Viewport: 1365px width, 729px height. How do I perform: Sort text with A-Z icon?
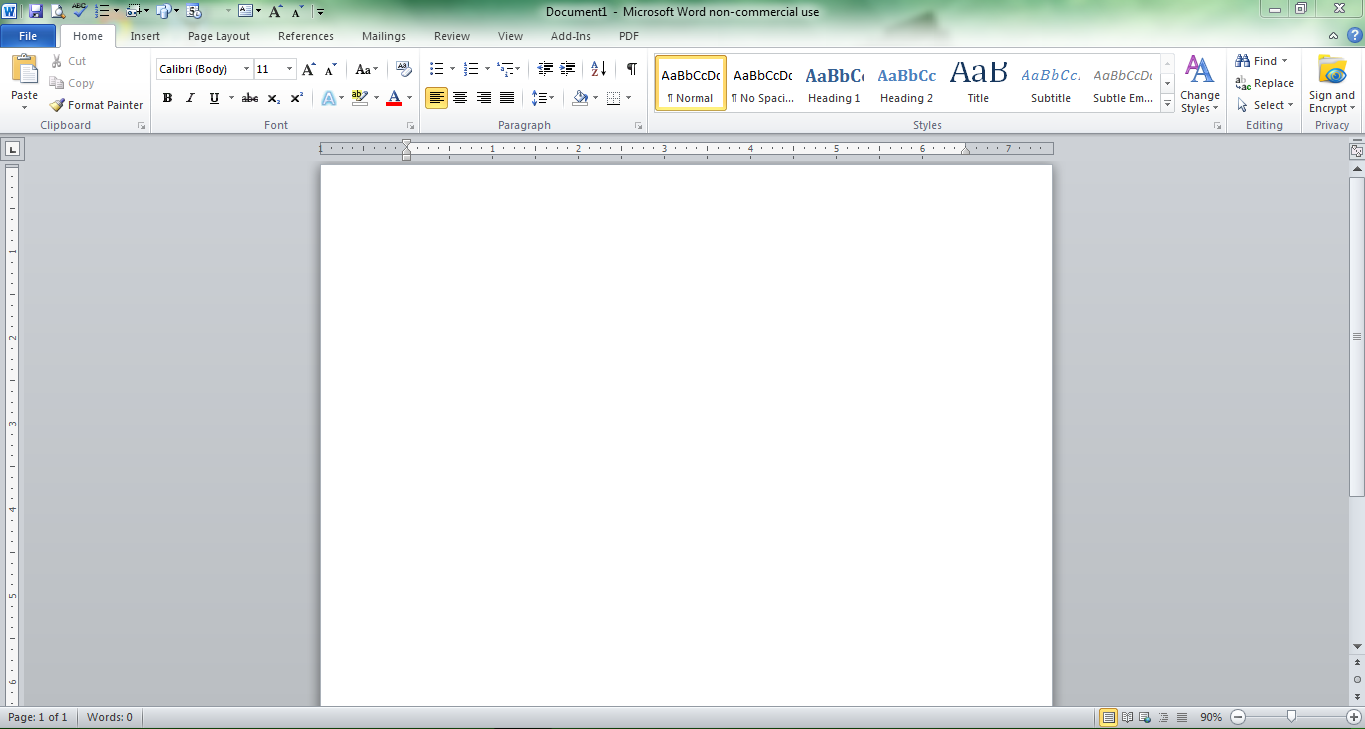click(x=598, y=69)
